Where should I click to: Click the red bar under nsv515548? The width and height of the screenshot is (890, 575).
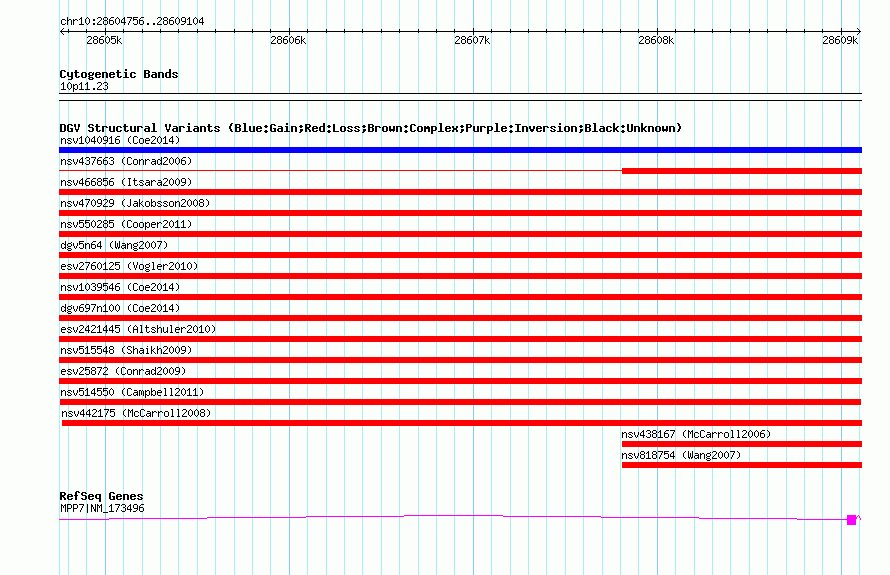click(460, 360)
